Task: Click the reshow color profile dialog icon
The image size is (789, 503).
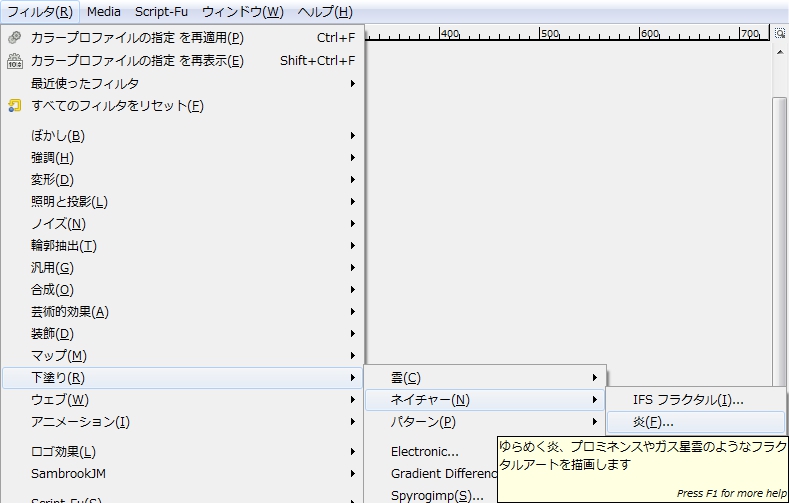Action: pyautogui.click(x=15, y=60)
